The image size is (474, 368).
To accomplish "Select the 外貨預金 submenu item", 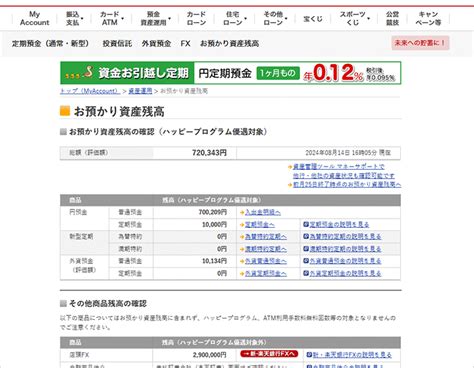I will (x=156, y=43).
